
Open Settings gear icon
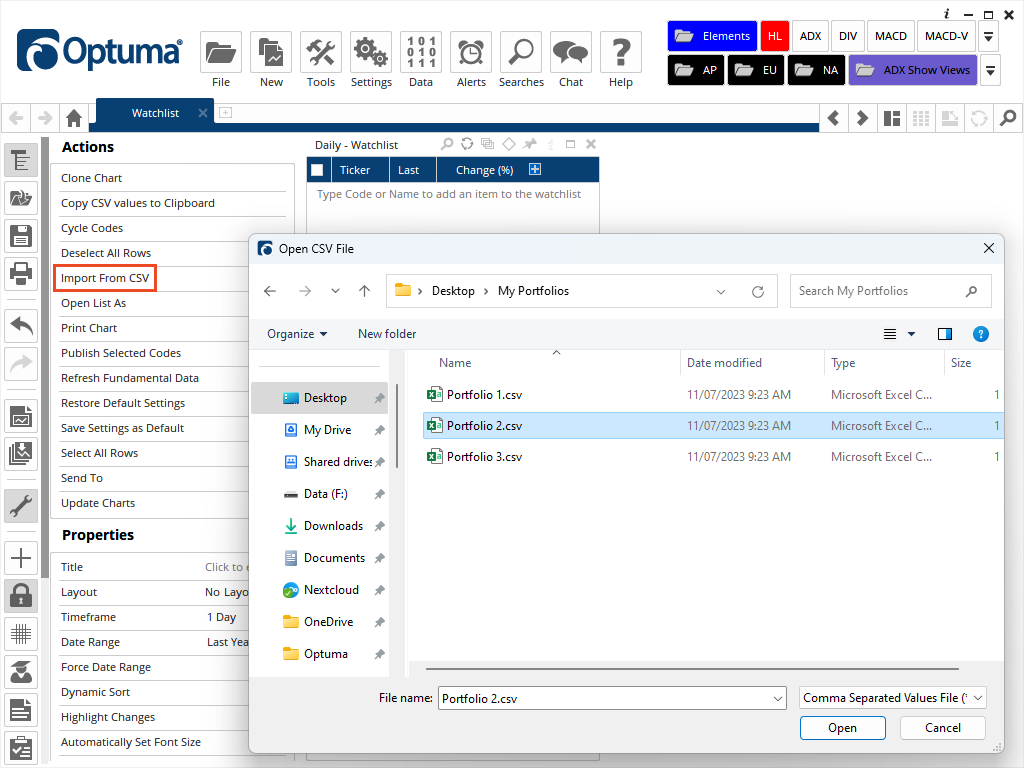371,52
